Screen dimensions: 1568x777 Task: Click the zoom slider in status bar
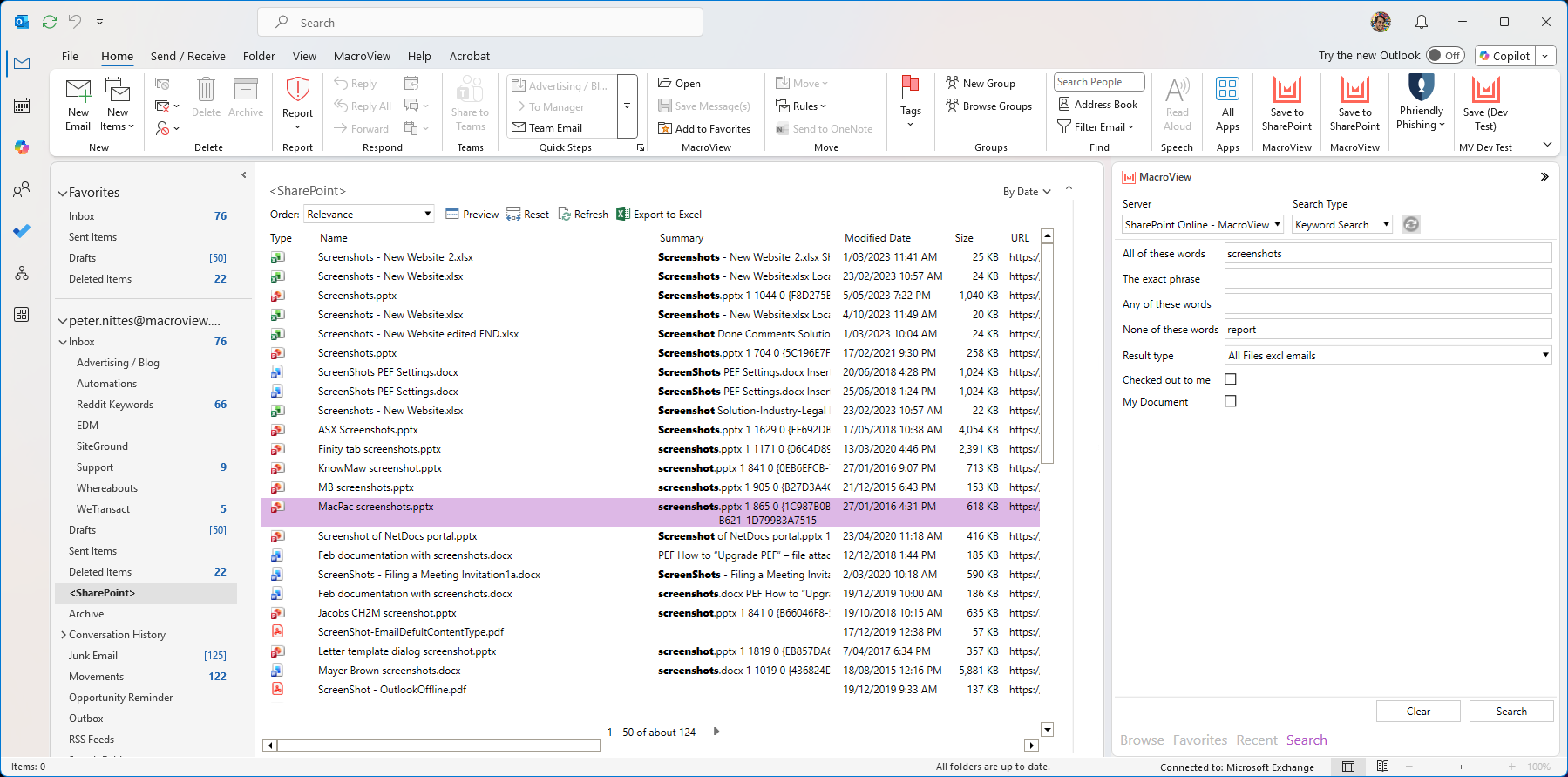(1462, 767)
